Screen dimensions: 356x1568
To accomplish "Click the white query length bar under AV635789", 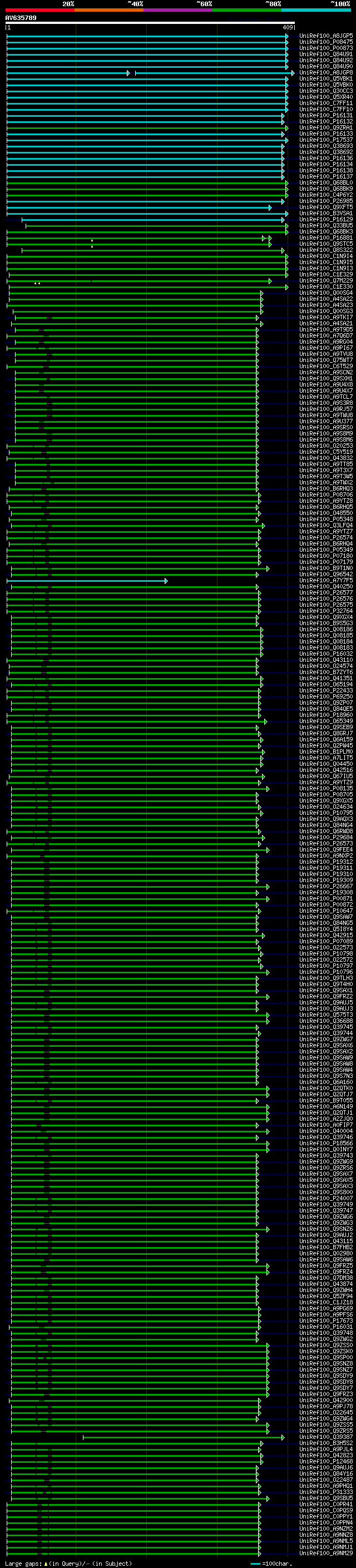I will pyautogui.click(x=150, y=23).
